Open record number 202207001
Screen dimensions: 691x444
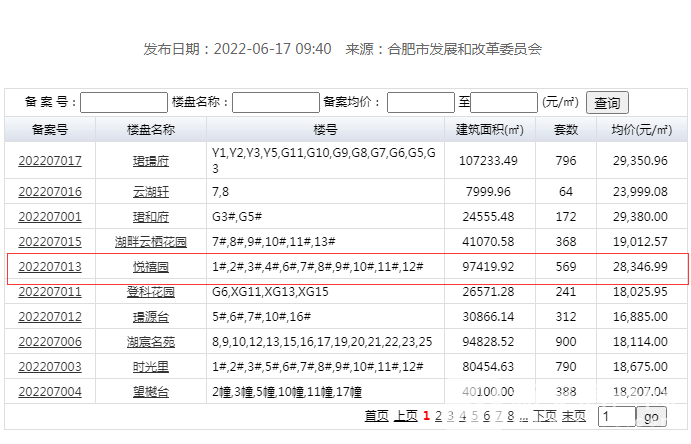50,217
